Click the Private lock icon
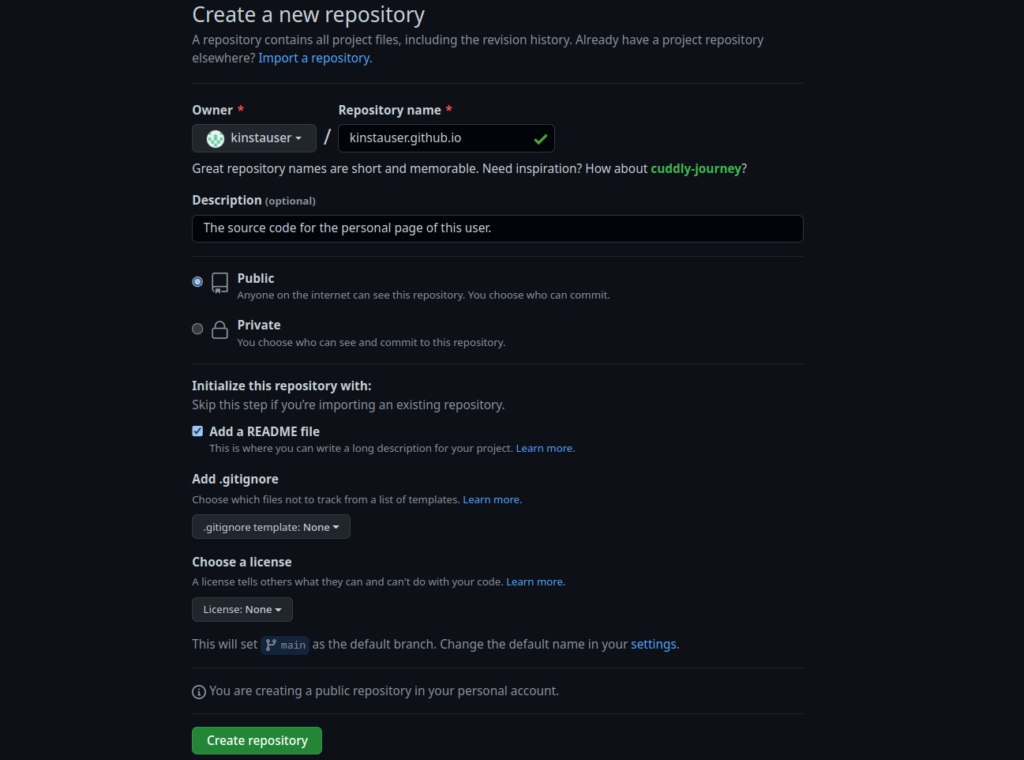The image size is (1024, 760). click(220, 330)
